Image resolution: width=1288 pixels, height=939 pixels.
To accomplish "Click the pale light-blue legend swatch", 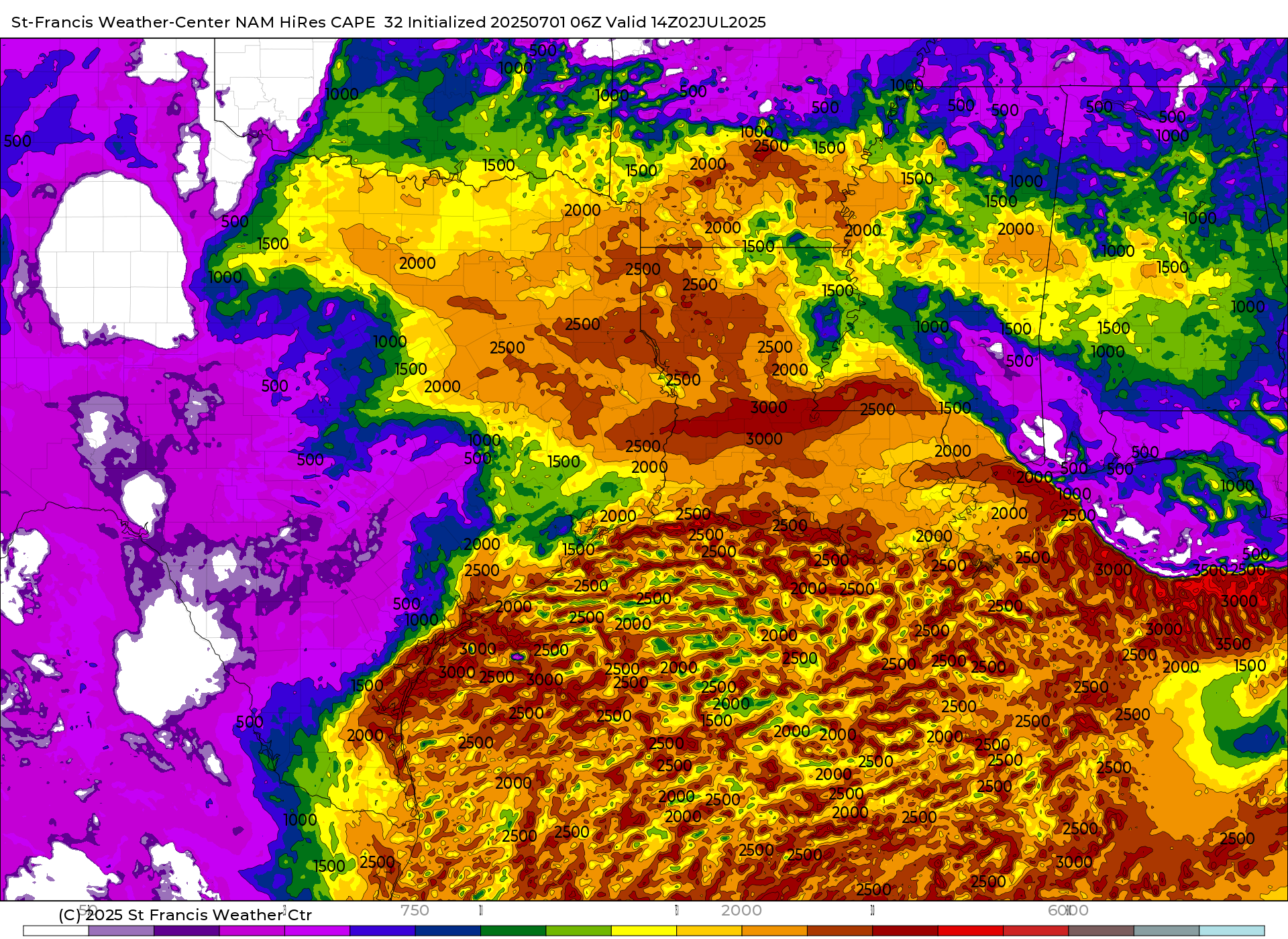I will 1232,931.
